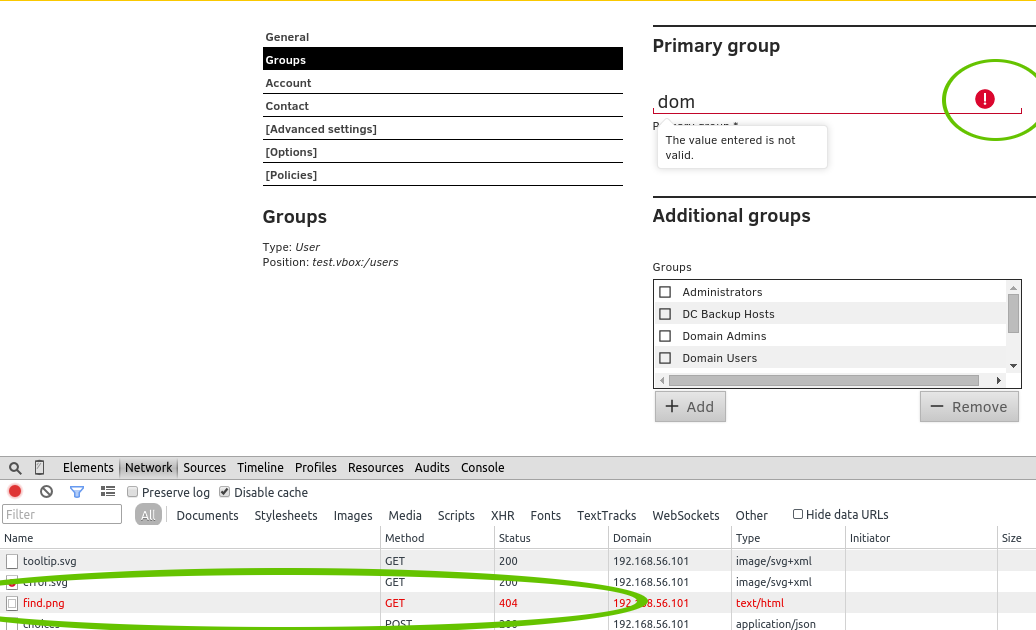Tick the Hide data URLs checkbox
Viewport: 1036px width, 630px height.
pos(798,514)
